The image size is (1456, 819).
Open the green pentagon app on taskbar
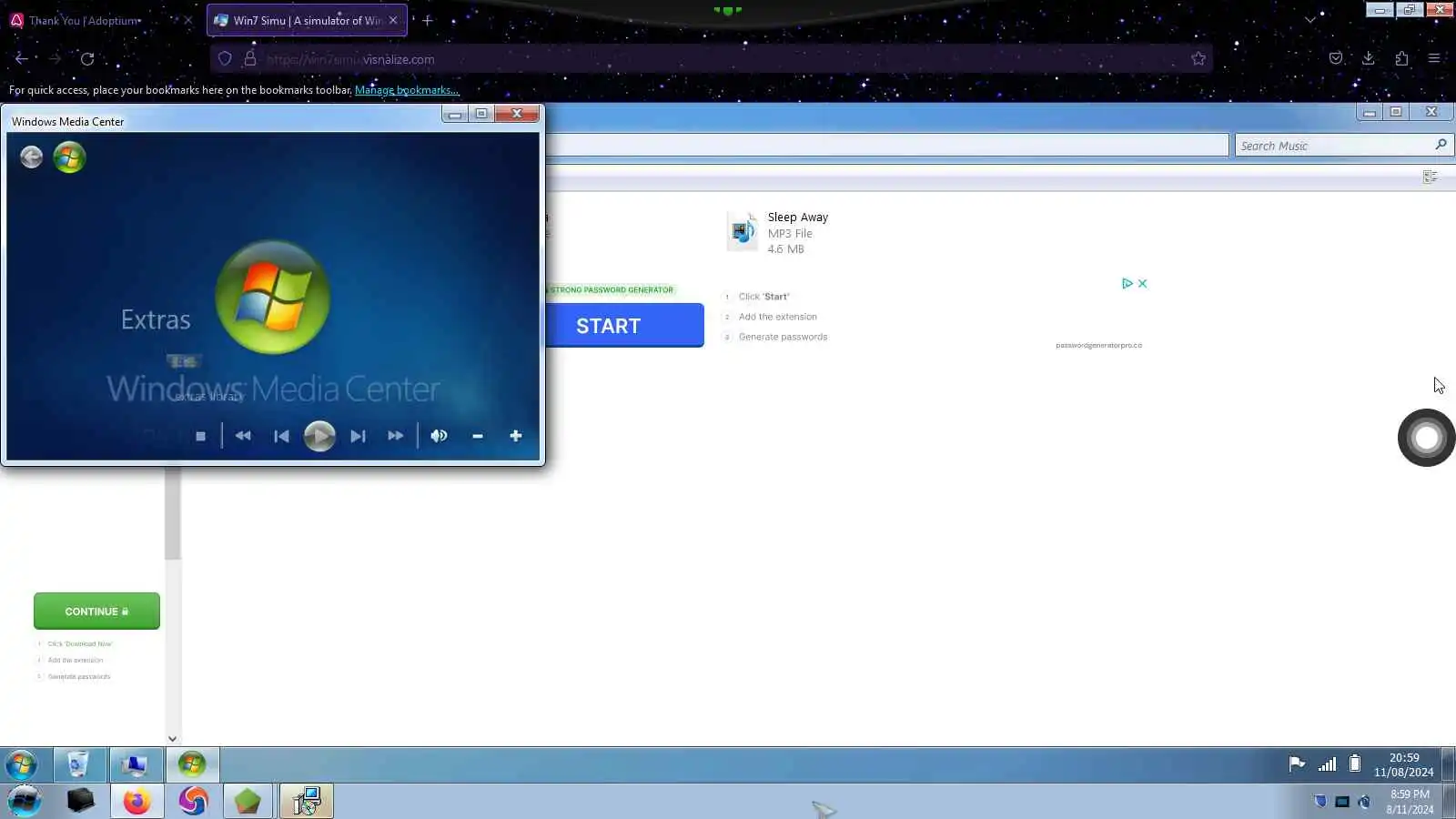248,801
